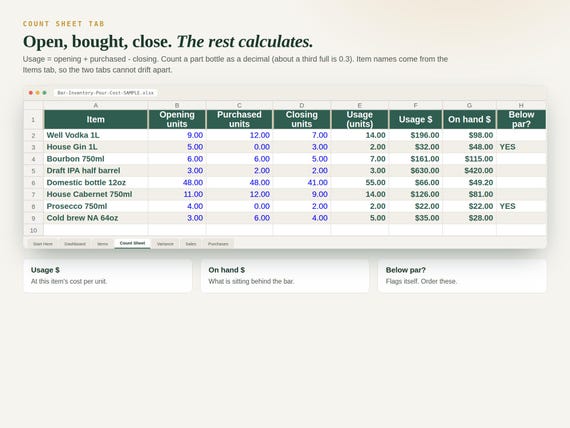Select row 1 header number
This screenshot has width=570, height=428.
pos(33,120)
